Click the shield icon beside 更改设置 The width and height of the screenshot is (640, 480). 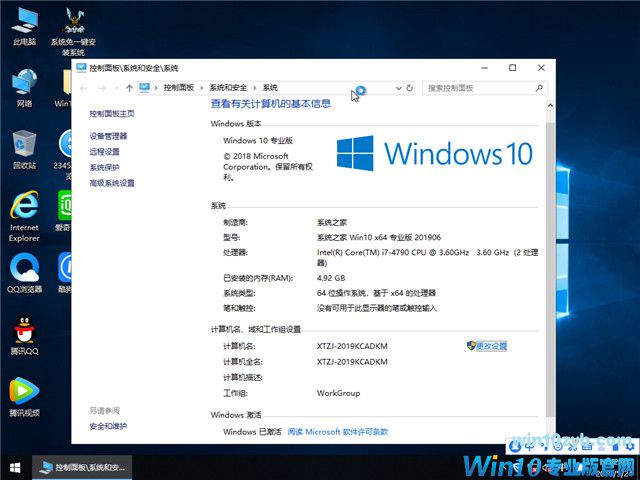(x=471, y=346)
